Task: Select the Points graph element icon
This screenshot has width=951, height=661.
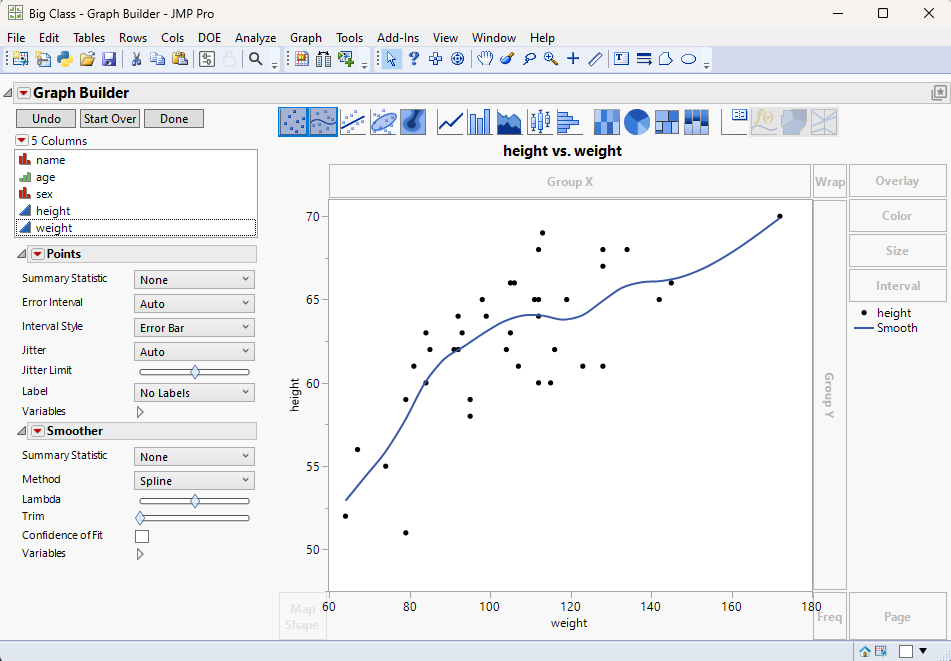Action: pyautogui.click(x=293, y=122)
